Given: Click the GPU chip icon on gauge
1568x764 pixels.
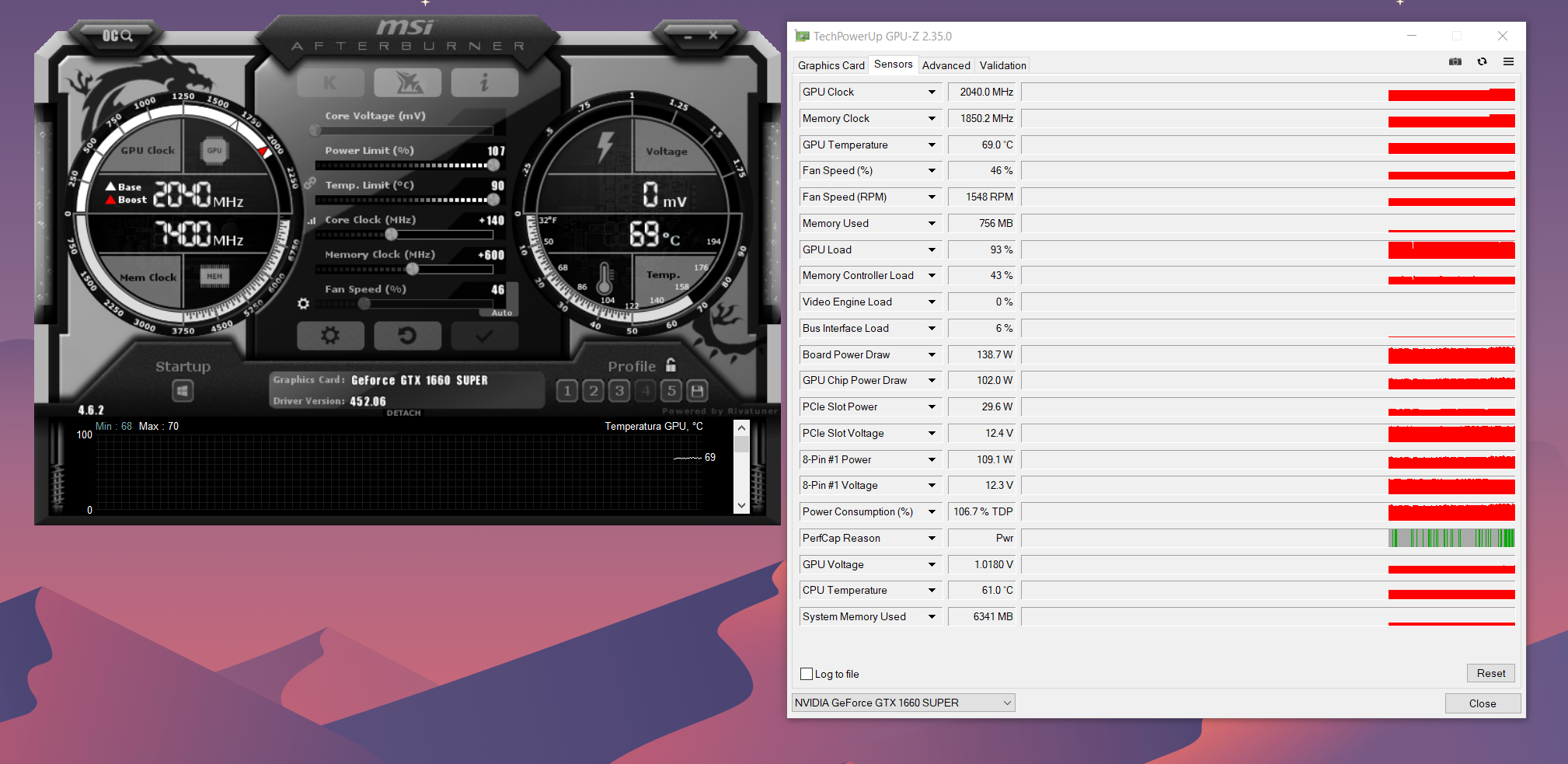Looking at the screenshot, I should tap(214, 151).
